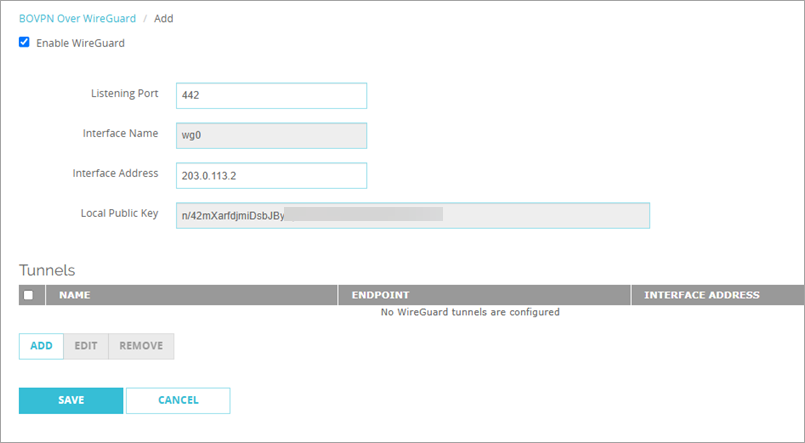Open the BOVPN Over WireGuard breadcrumb link

78,18
